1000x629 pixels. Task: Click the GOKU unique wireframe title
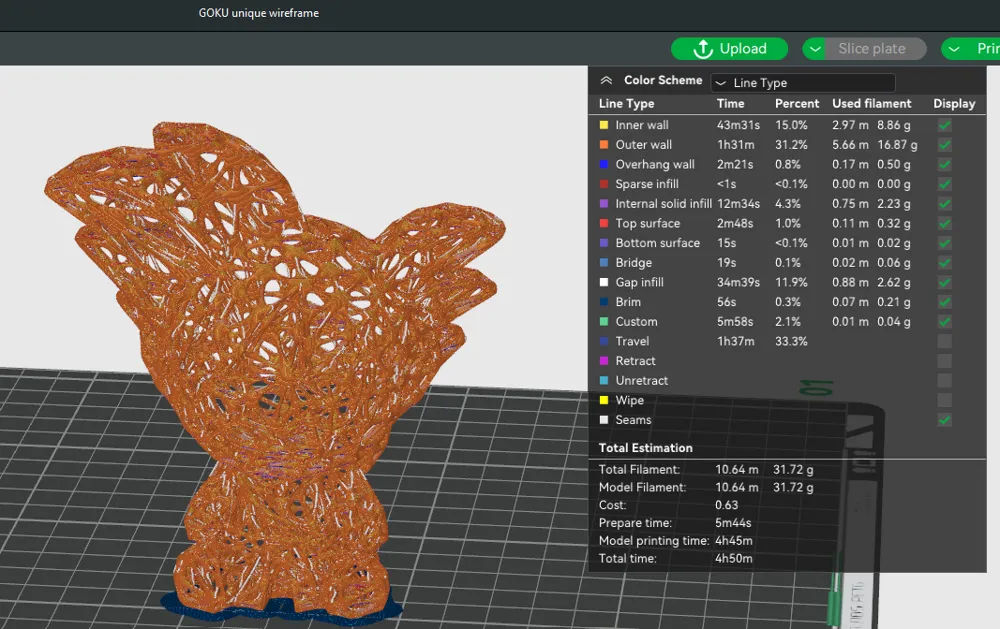click(x=258, y=13)
